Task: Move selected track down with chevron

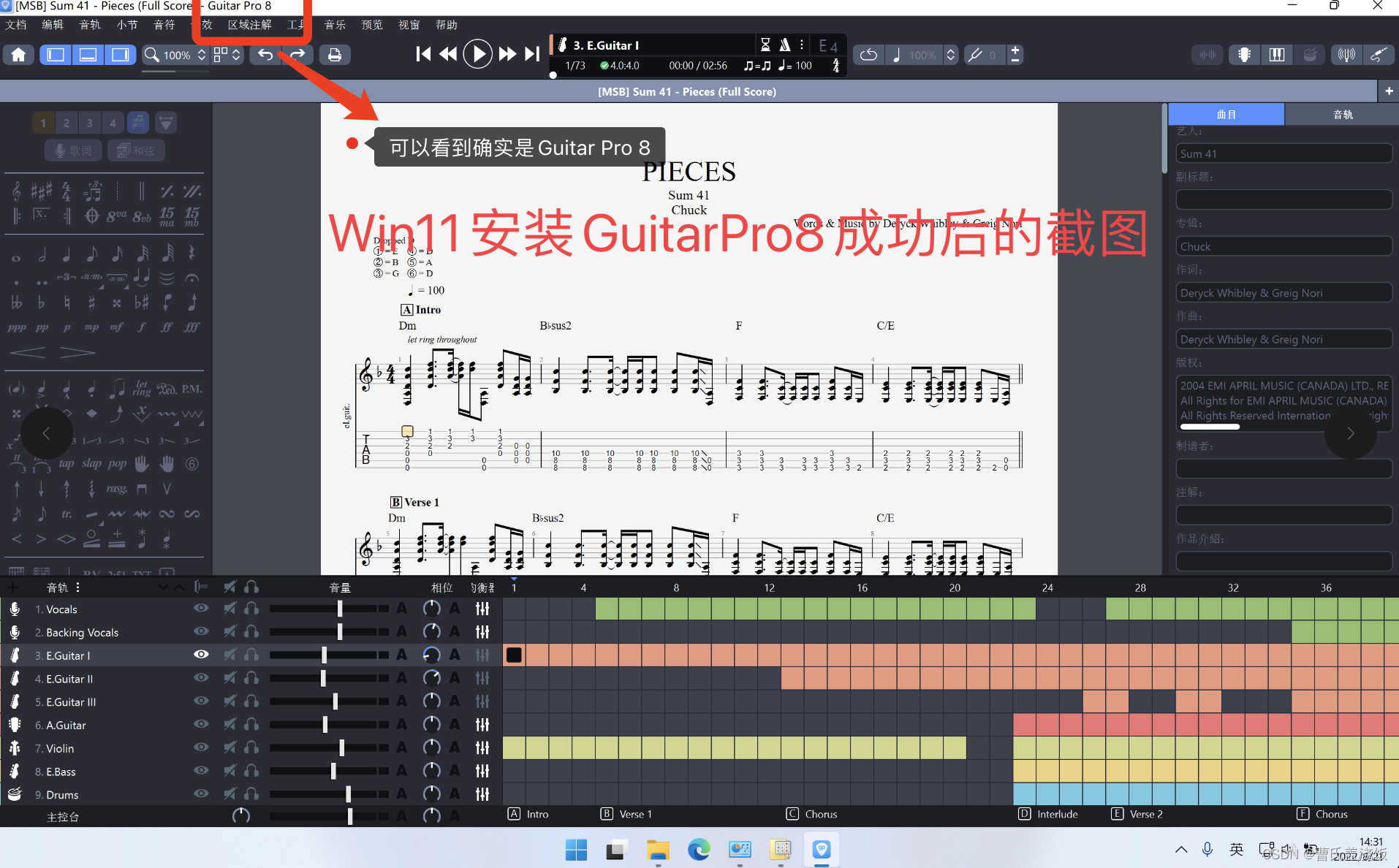Action: click(163, 587)
